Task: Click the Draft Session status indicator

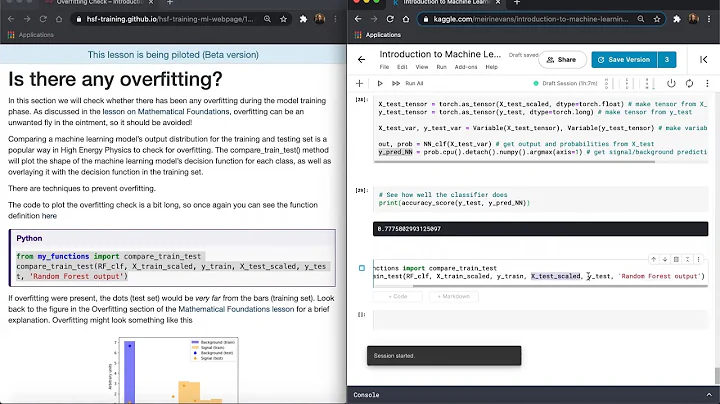Action: (x=565, y=84)
